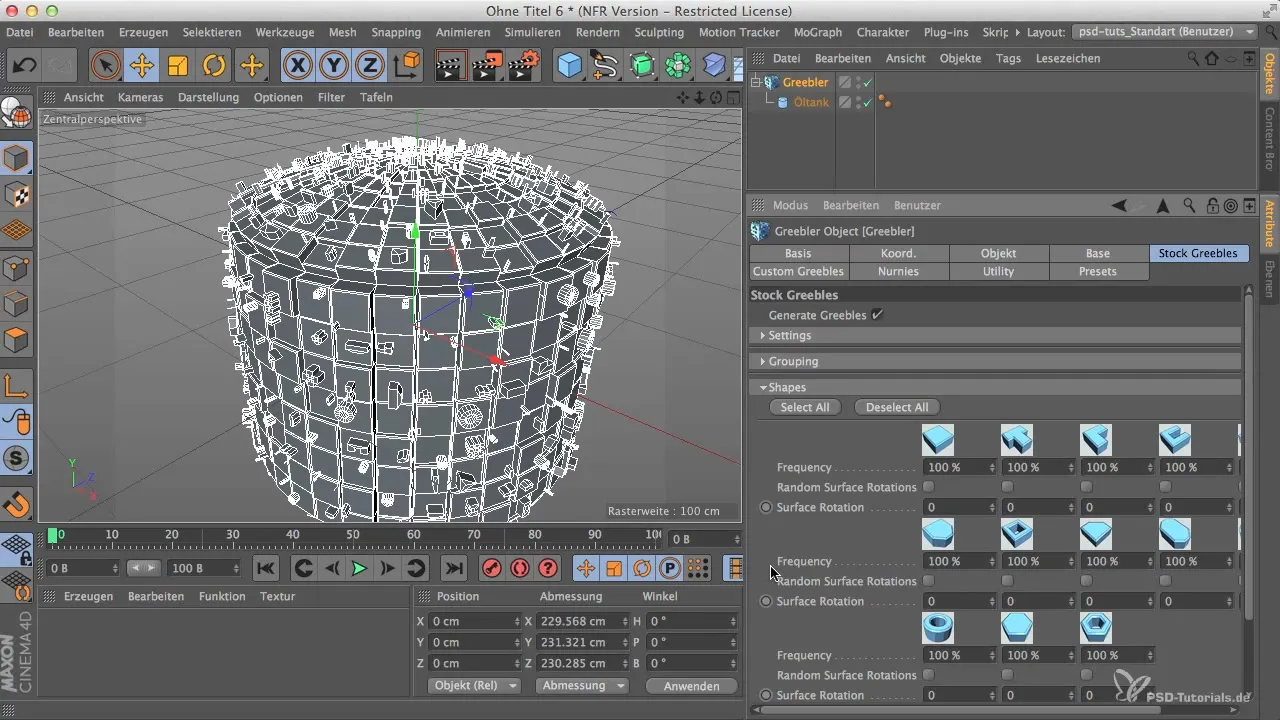
Task: Click the Select All button
Action: (804, 407)
